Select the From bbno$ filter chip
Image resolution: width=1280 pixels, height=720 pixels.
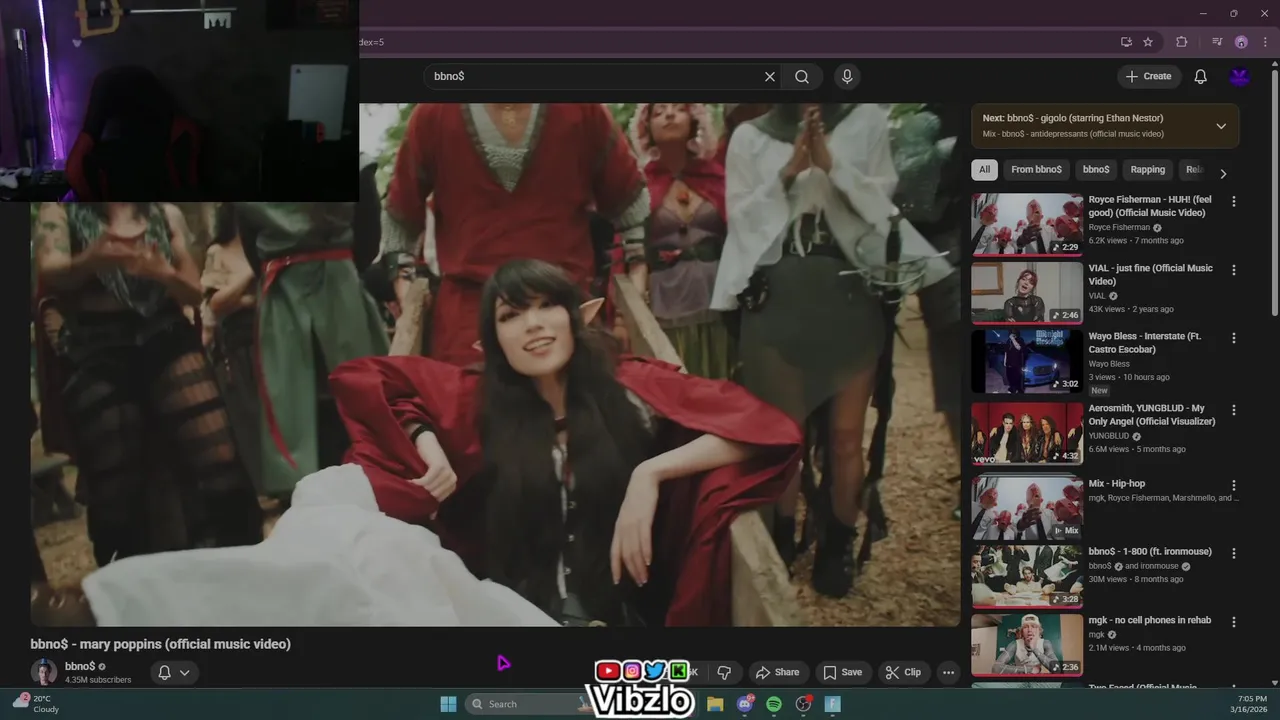1036,169
